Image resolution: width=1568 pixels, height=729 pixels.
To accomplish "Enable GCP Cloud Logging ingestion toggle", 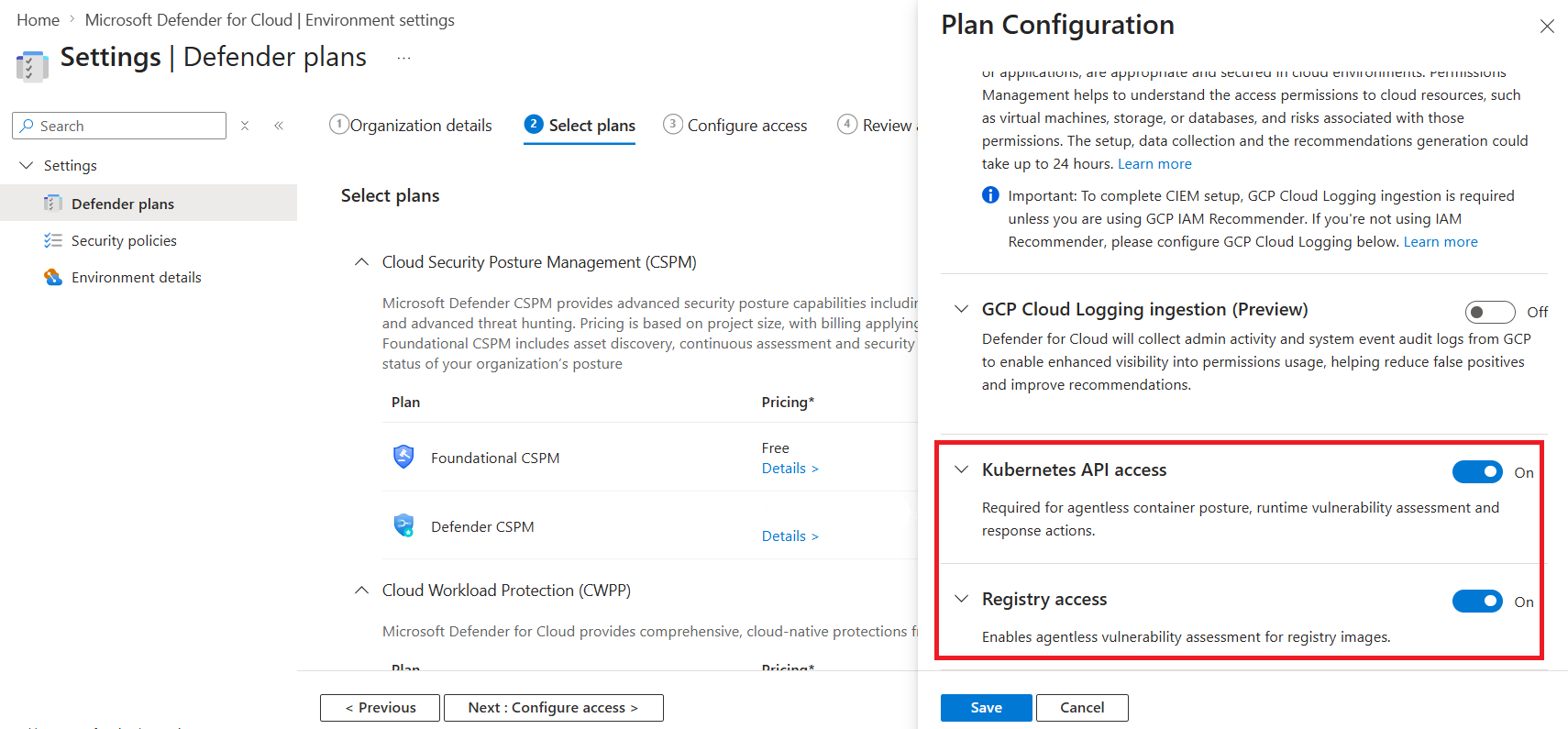I will (x=1489, y=312).
